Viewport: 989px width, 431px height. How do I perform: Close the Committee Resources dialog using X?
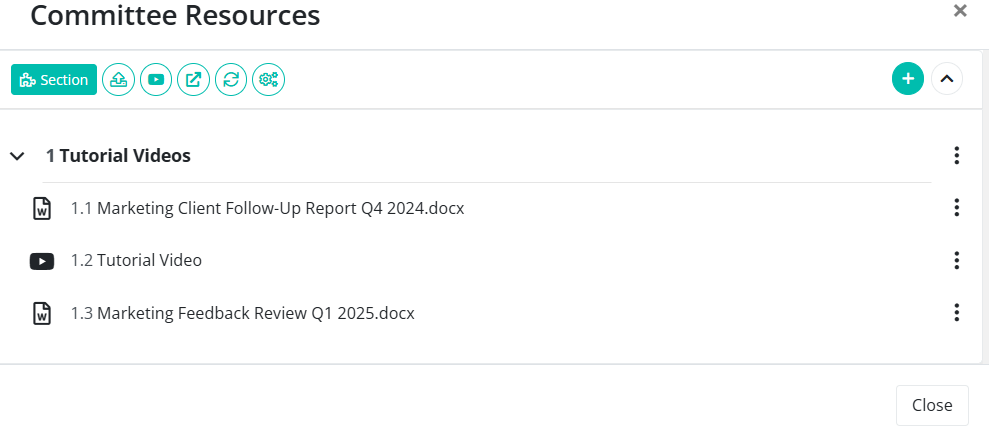click(960, 11)
